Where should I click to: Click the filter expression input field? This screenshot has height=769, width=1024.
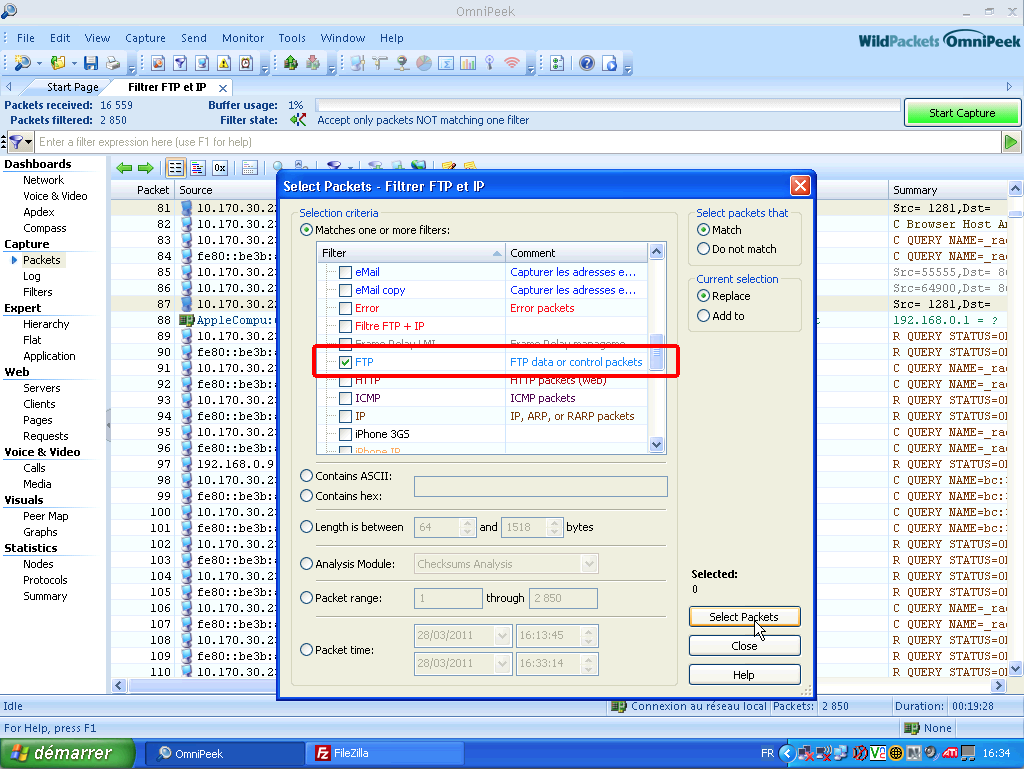(519, 142)
